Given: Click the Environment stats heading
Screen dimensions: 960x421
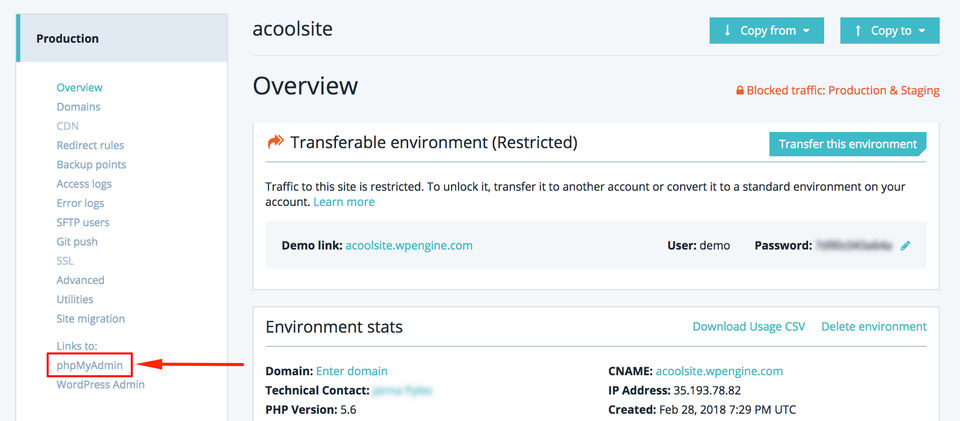Looking at the screenshot, I should [x=334, y=327].
